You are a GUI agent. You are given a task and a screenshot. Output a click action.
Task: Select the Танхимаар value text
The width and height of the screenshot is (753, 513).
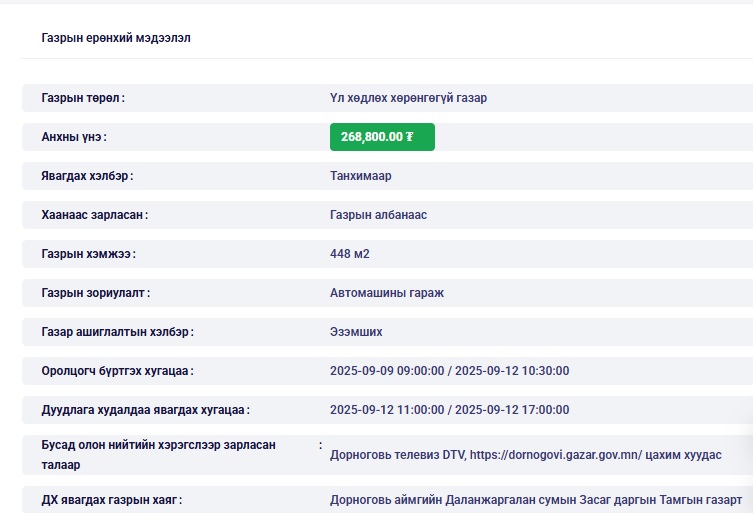(x=361, y=176)
